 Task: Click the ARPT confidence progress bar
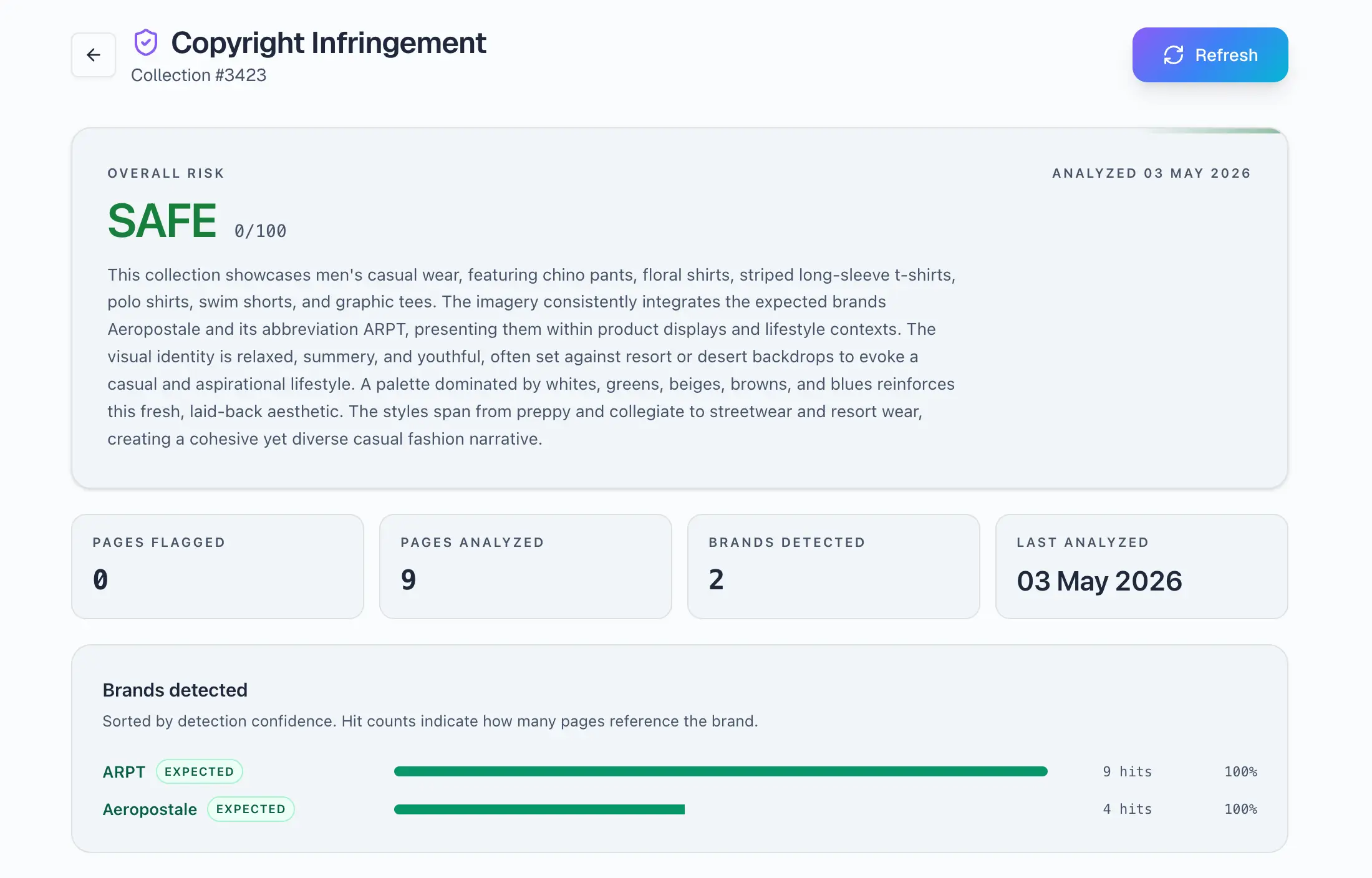(721, 771)
